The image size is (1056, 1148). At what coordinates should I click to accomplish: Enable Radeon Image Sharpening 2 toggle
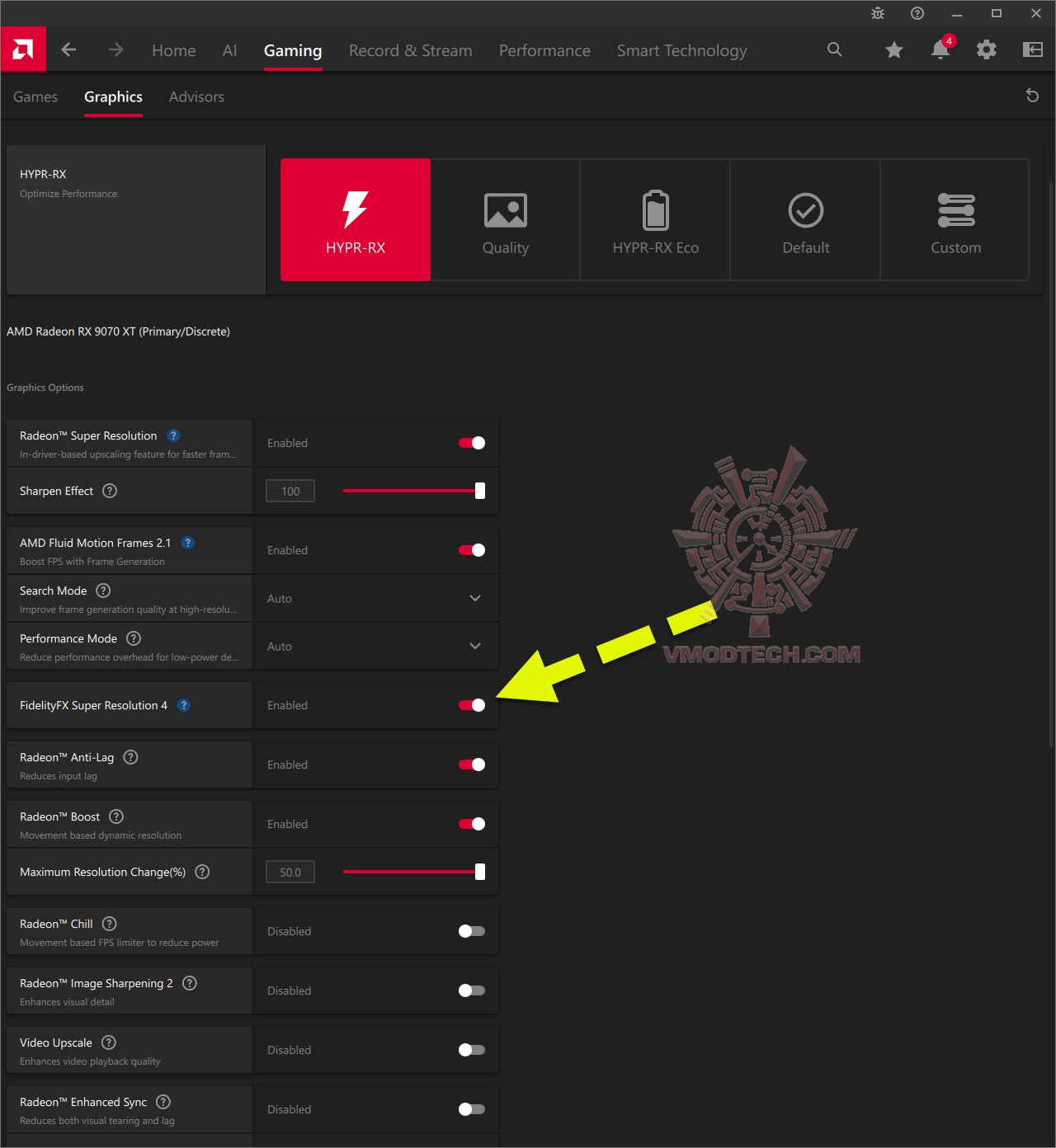472,990
